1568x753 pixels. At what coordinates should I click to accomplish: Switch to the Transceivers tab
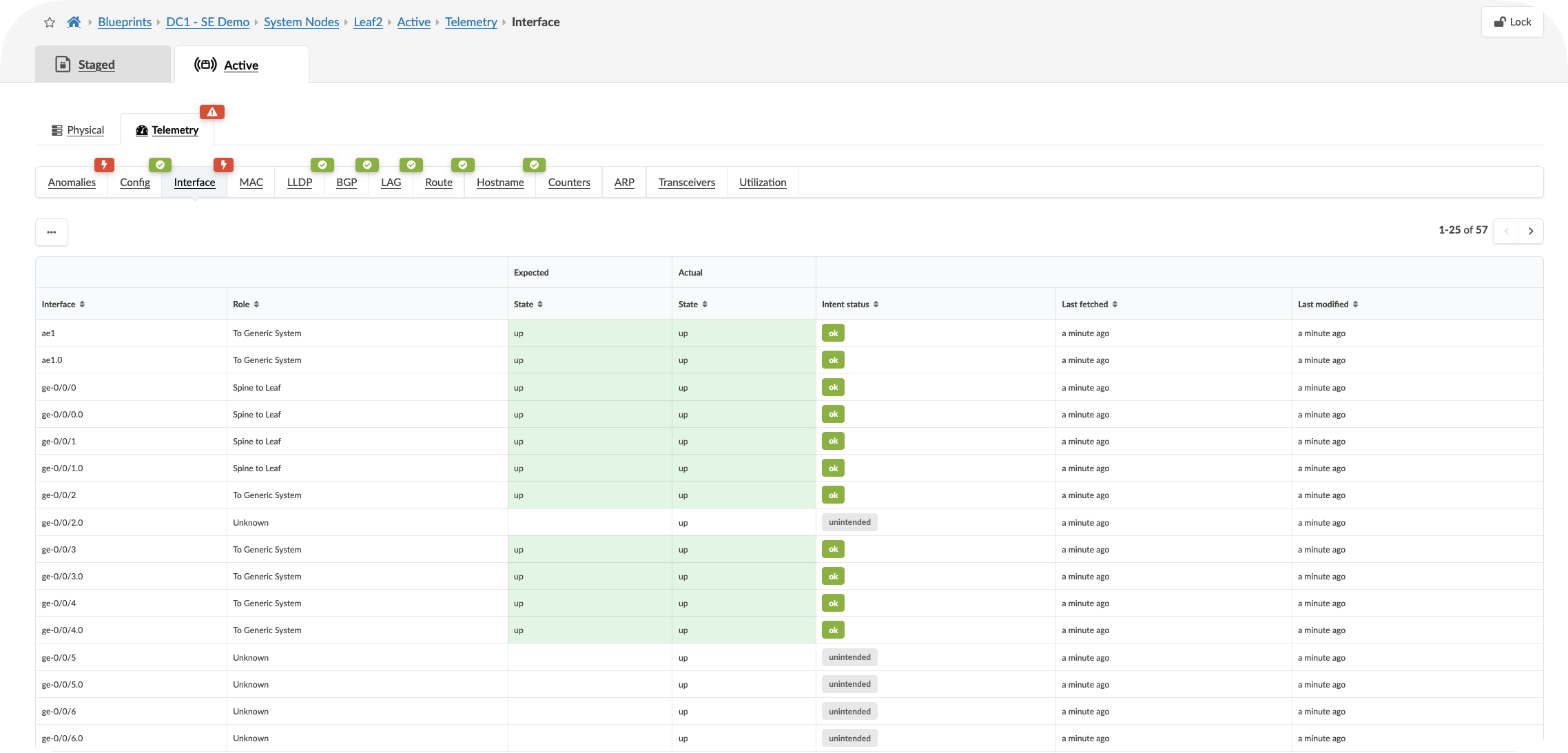tap(686, 183)
